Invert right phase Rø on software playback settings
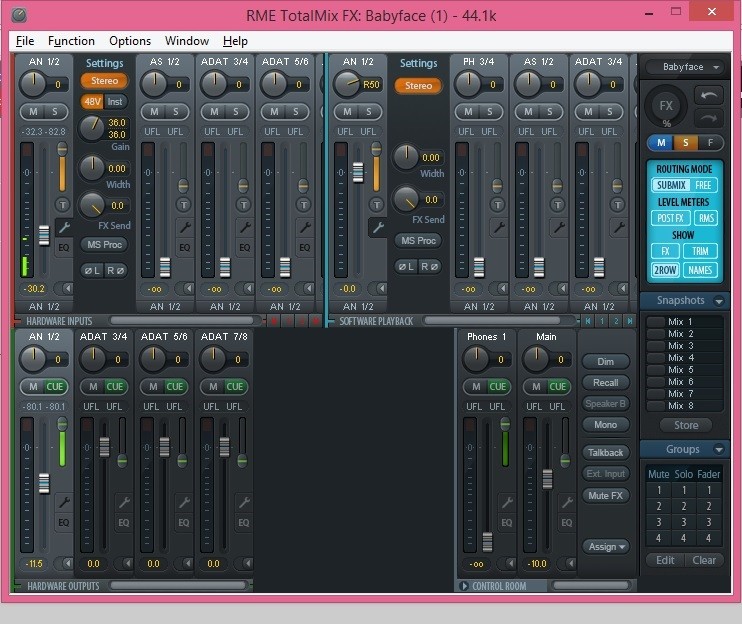 [x=431, y=266]
